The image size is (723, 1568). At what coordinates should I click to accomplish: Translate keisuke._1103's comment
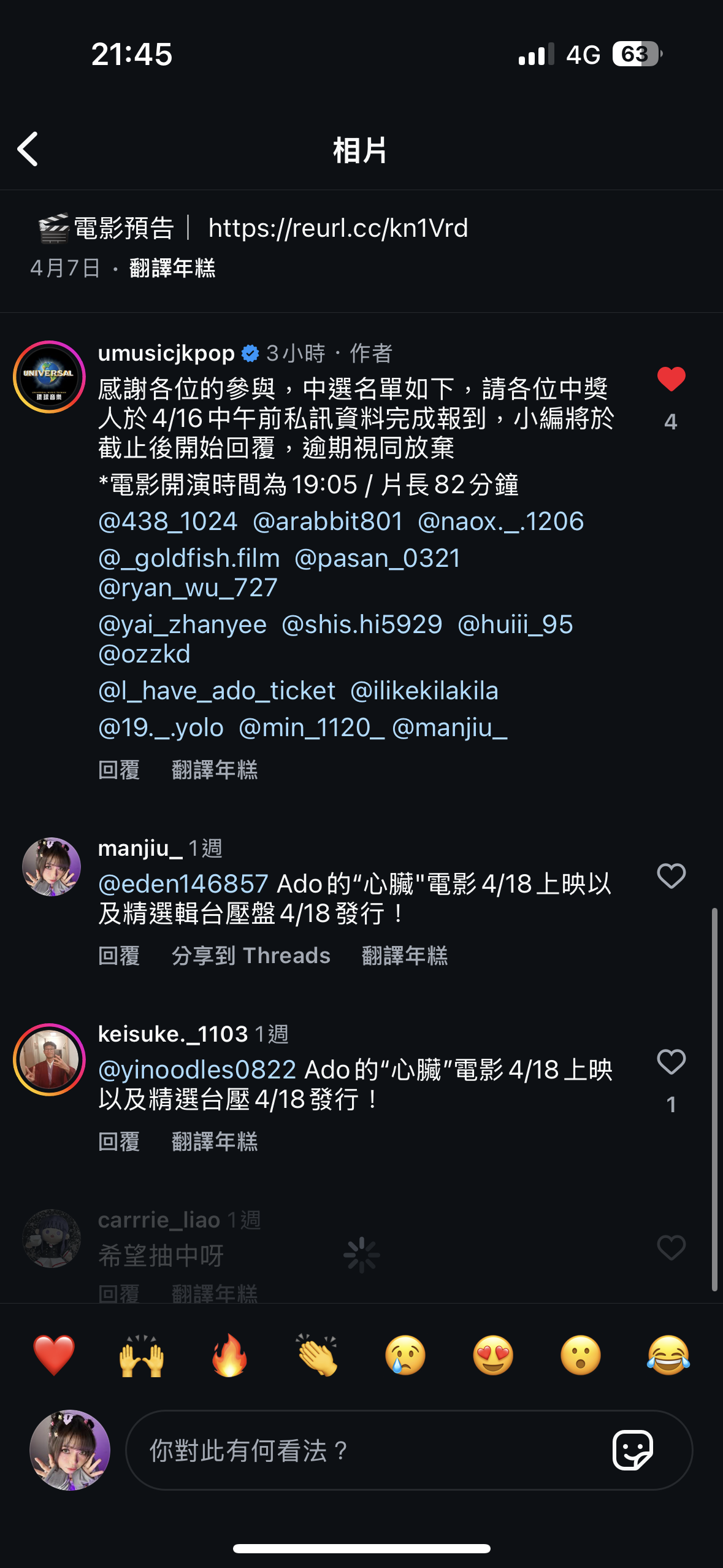point(215,1142)
